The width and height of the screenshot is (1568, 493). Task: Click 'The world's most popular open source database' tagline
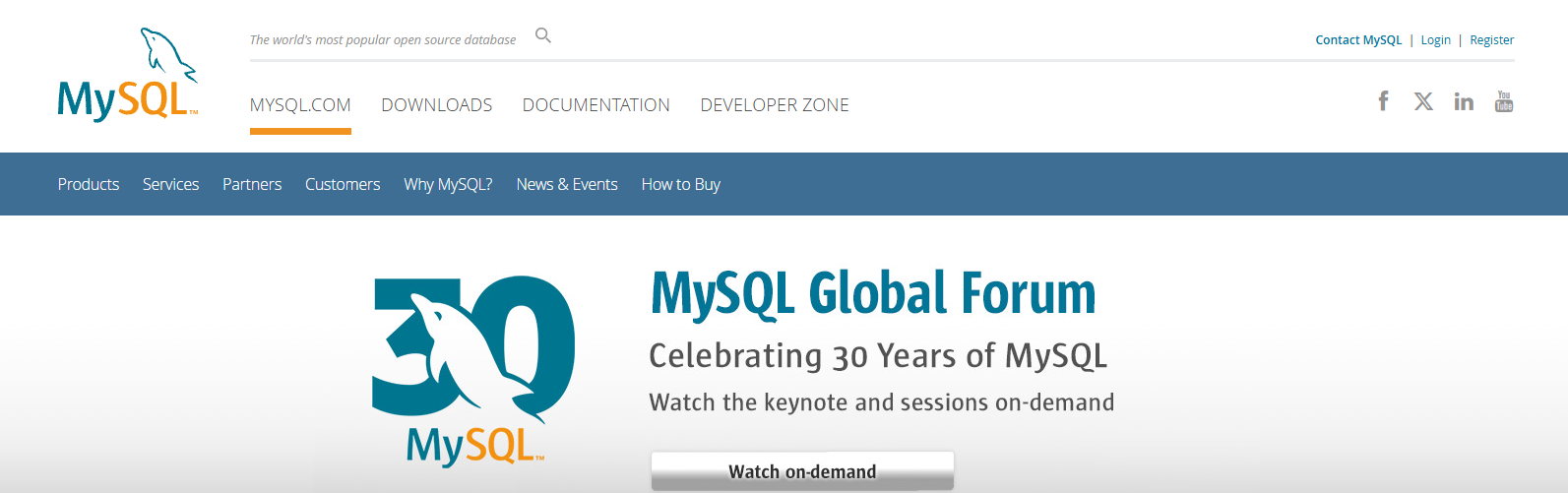point(383,40)
